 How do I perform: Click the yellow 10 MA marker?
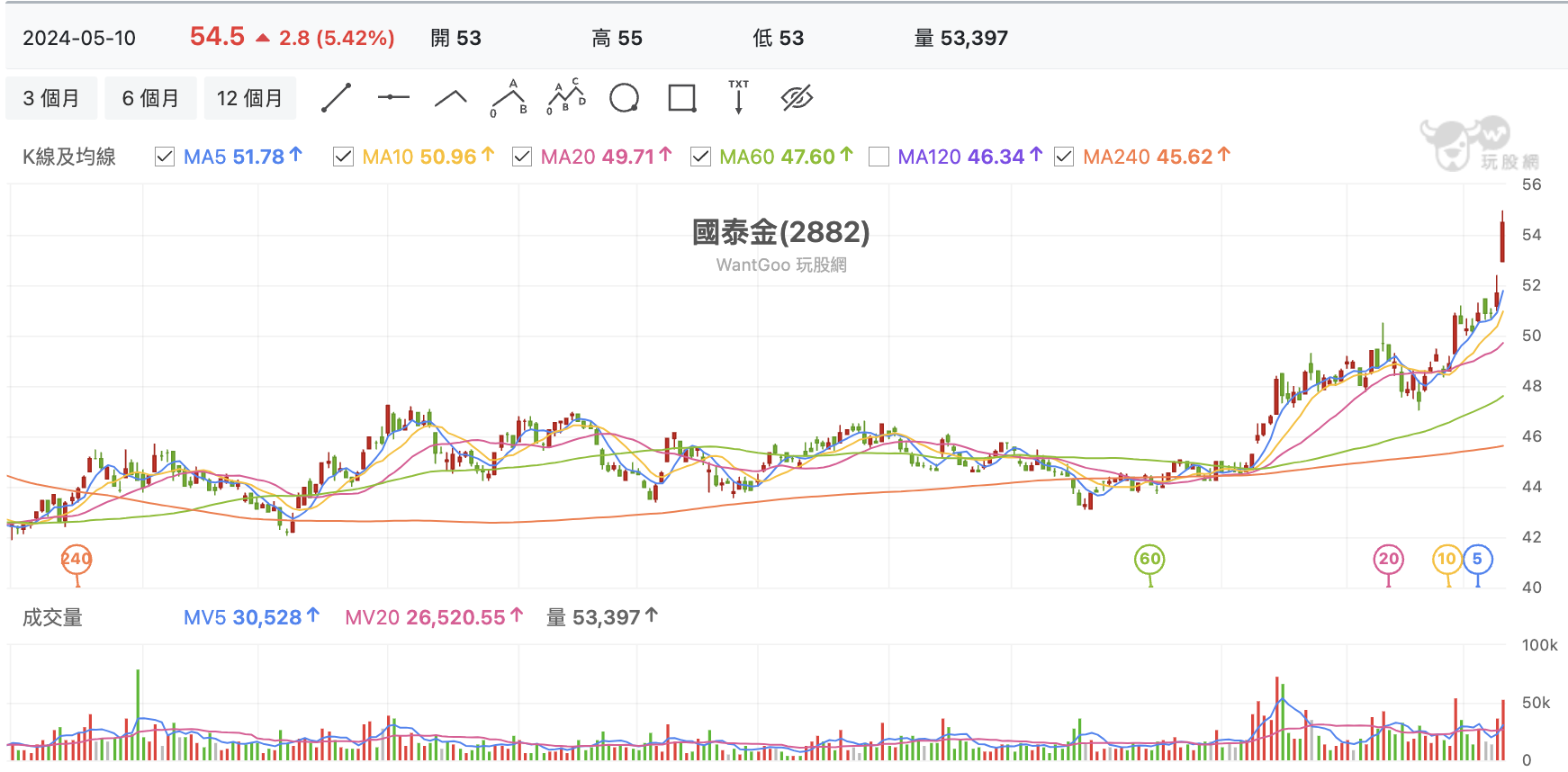(1446, 559)
